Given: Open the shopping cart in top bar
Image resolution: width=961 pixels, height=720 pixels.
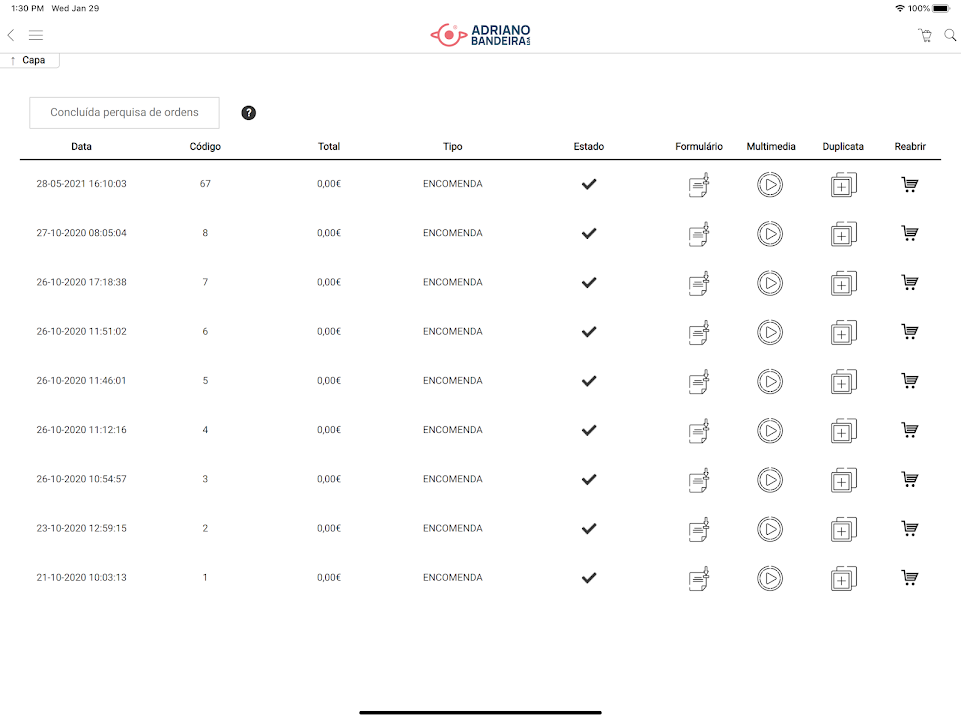Looking at the screenshot, I should pyautogui.click(x=925, y=35).
